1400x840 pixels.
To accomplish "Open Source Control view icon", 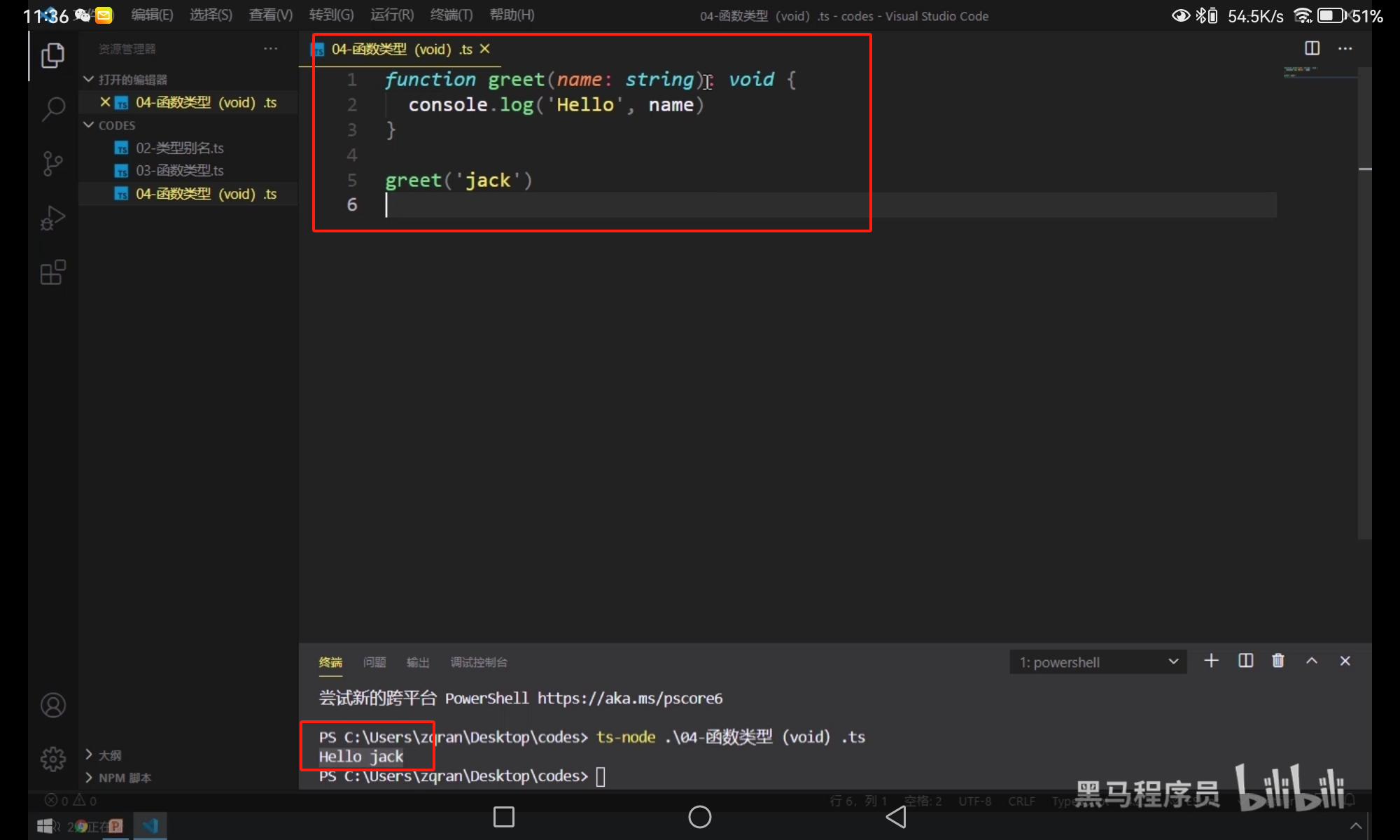I will tap(52, 164).
